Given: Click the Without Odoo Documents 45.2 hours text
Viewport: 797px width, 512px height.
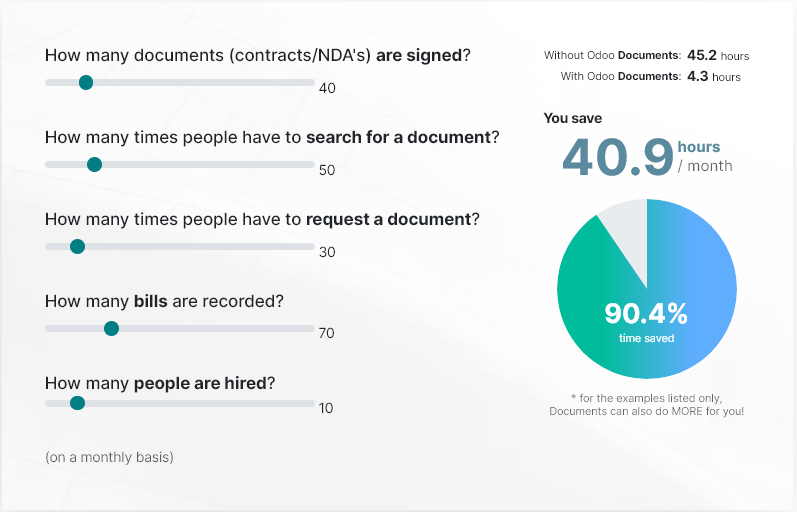Looking at the screenshot, I should tap(647, 55).
